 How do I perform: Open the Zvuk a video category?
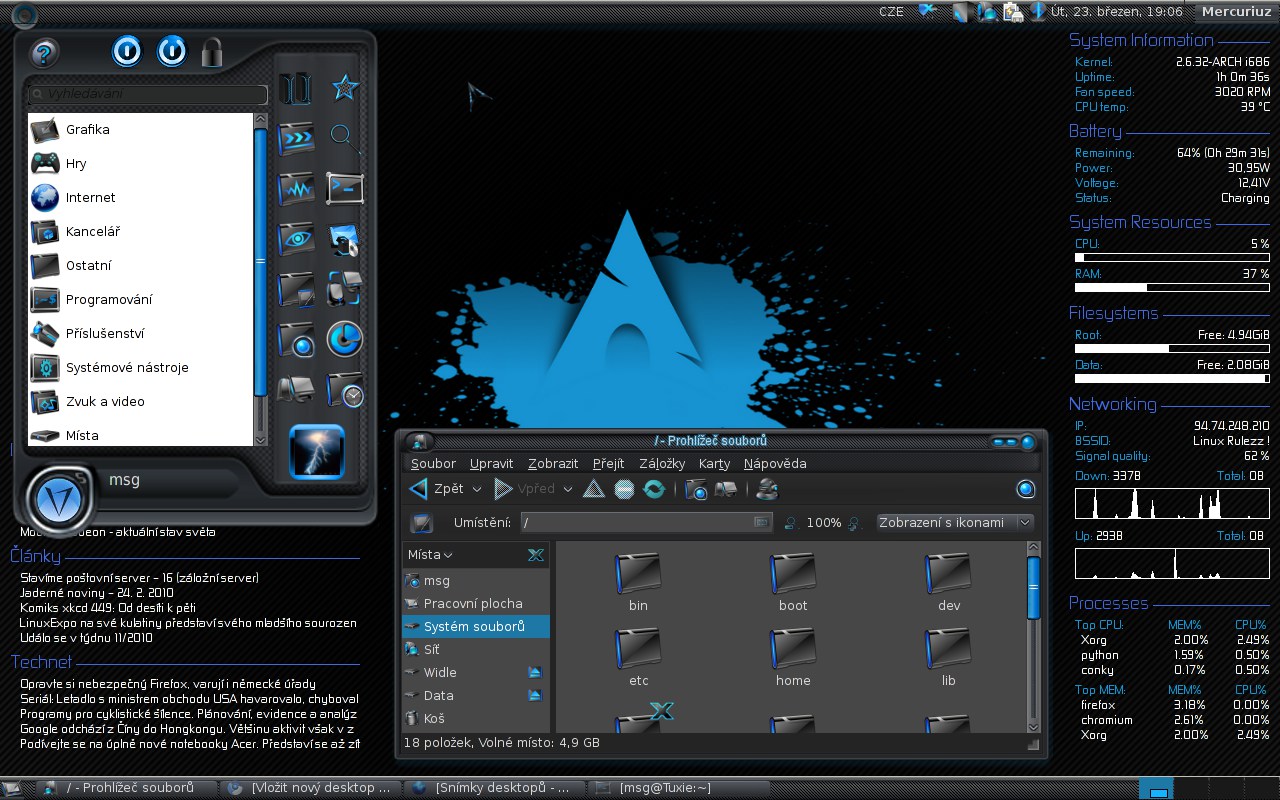coord(140,401)
